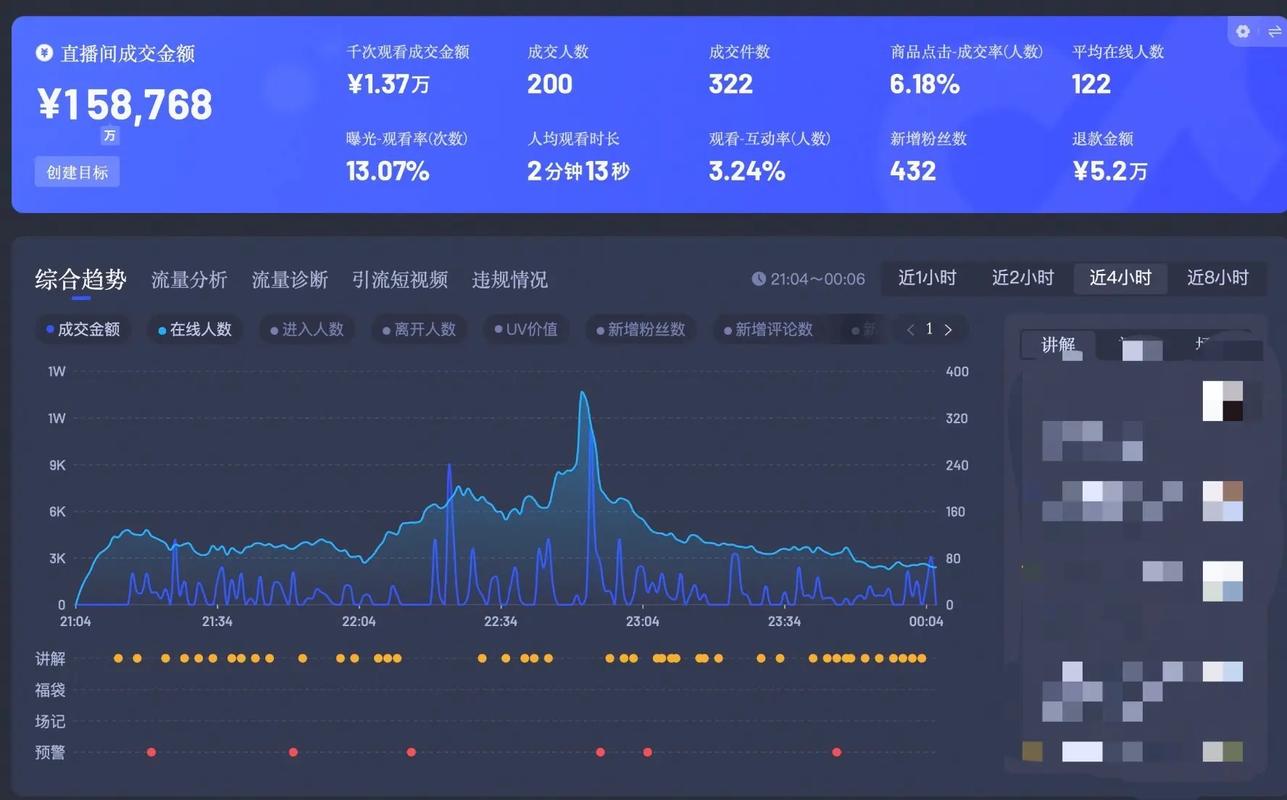Enable the 新增粉丝数 metric toggle

point(640,329)
